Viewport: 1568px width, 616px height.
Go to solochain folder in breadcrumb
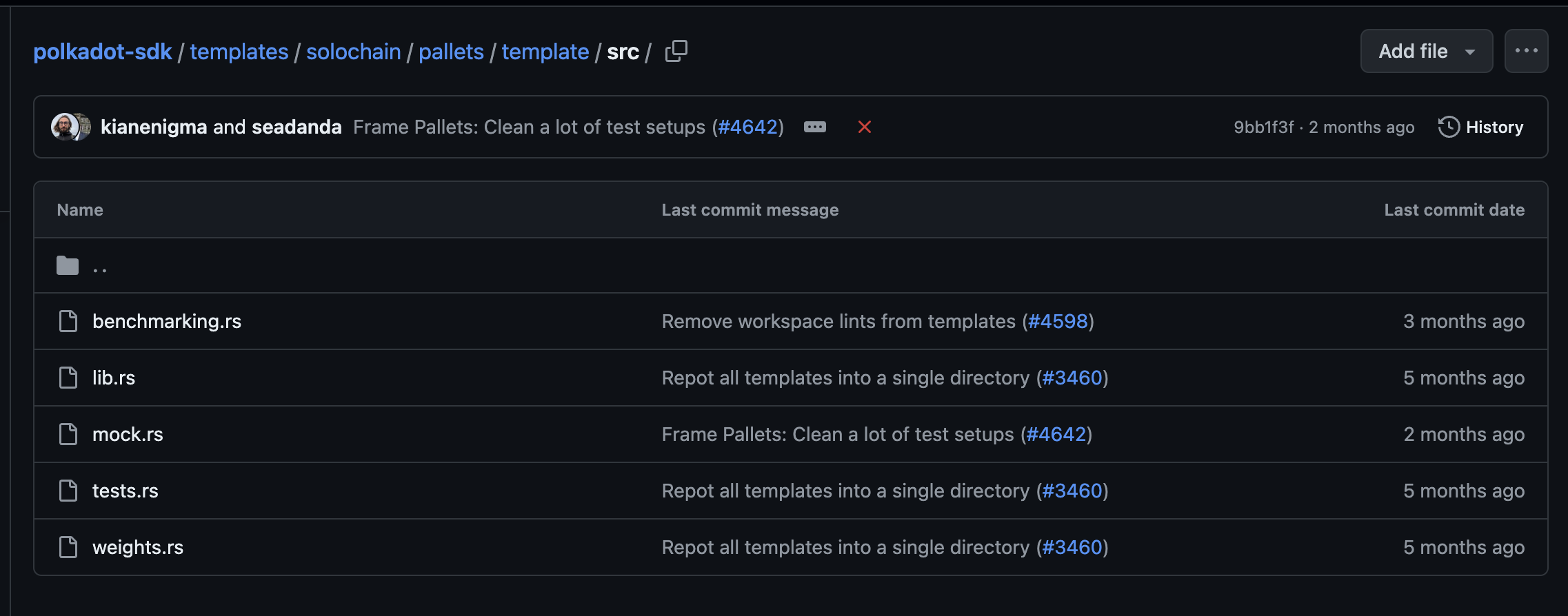click(x=353, y=52)
